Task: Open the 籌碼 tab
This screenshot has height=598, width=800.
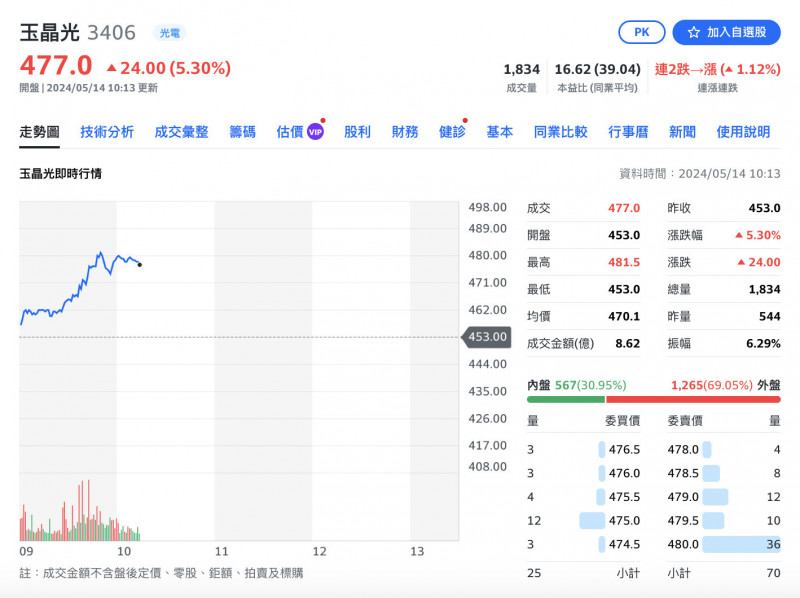Action: (242, 132)
